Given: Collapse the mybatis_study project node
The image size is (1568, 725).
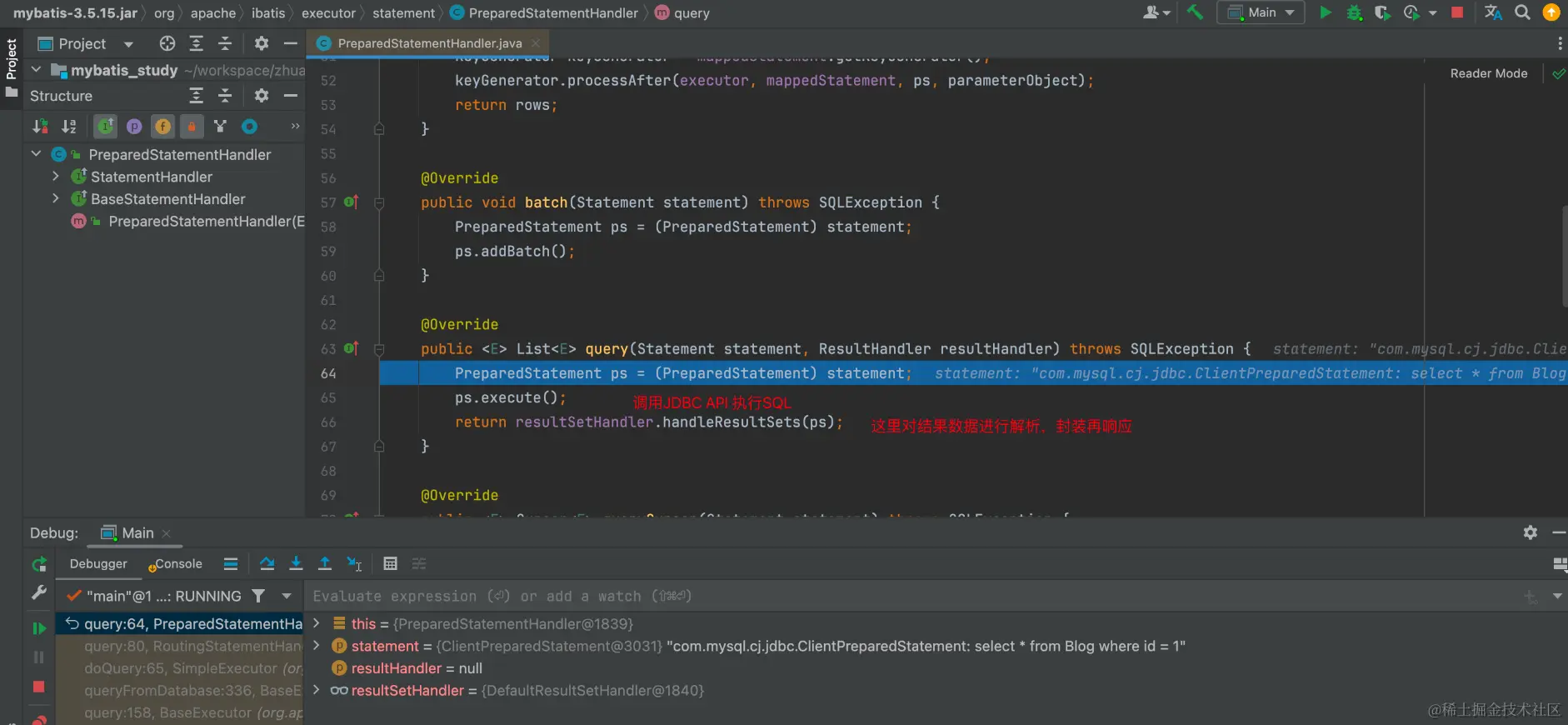Looking at the screenshot, I should click(x=37, y=70).
